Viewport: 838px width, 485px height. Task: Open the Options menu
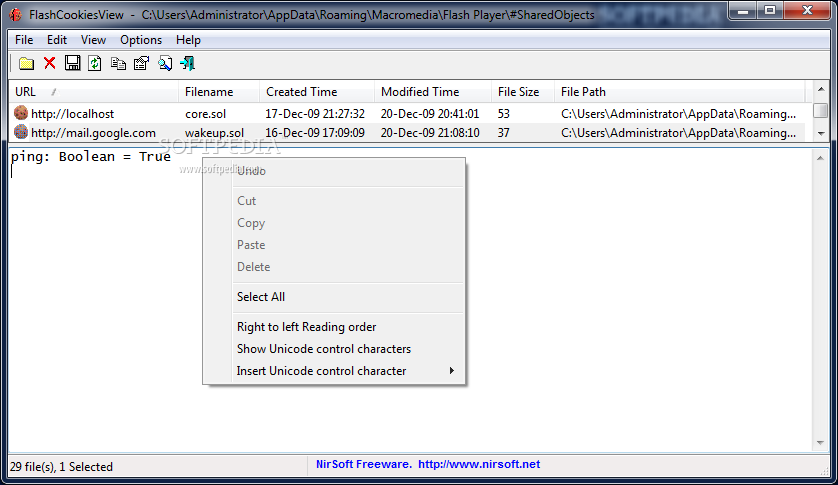141,40
